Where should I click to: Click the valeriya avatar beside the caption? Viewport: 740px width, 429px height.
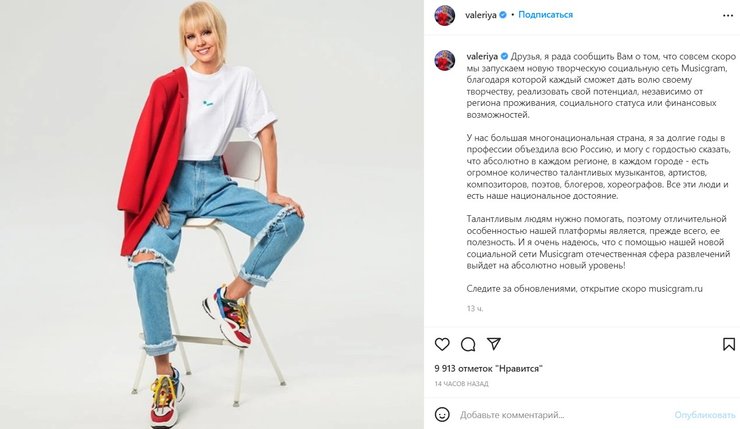click(x=445, y=60)
